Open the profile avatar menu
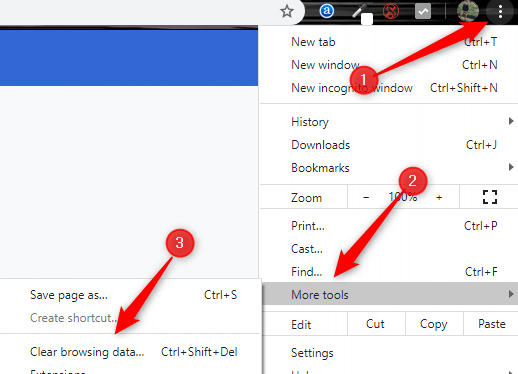The width and height of the screenshot is (518, 374). [x=468, y=11]
